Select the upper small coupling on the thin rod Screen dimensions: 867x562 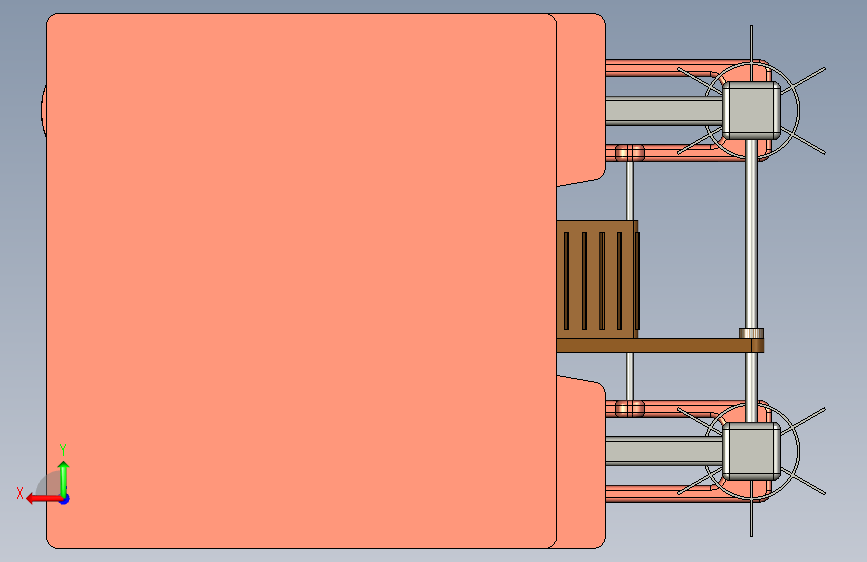pyautogui.click(x=630, y=153)
